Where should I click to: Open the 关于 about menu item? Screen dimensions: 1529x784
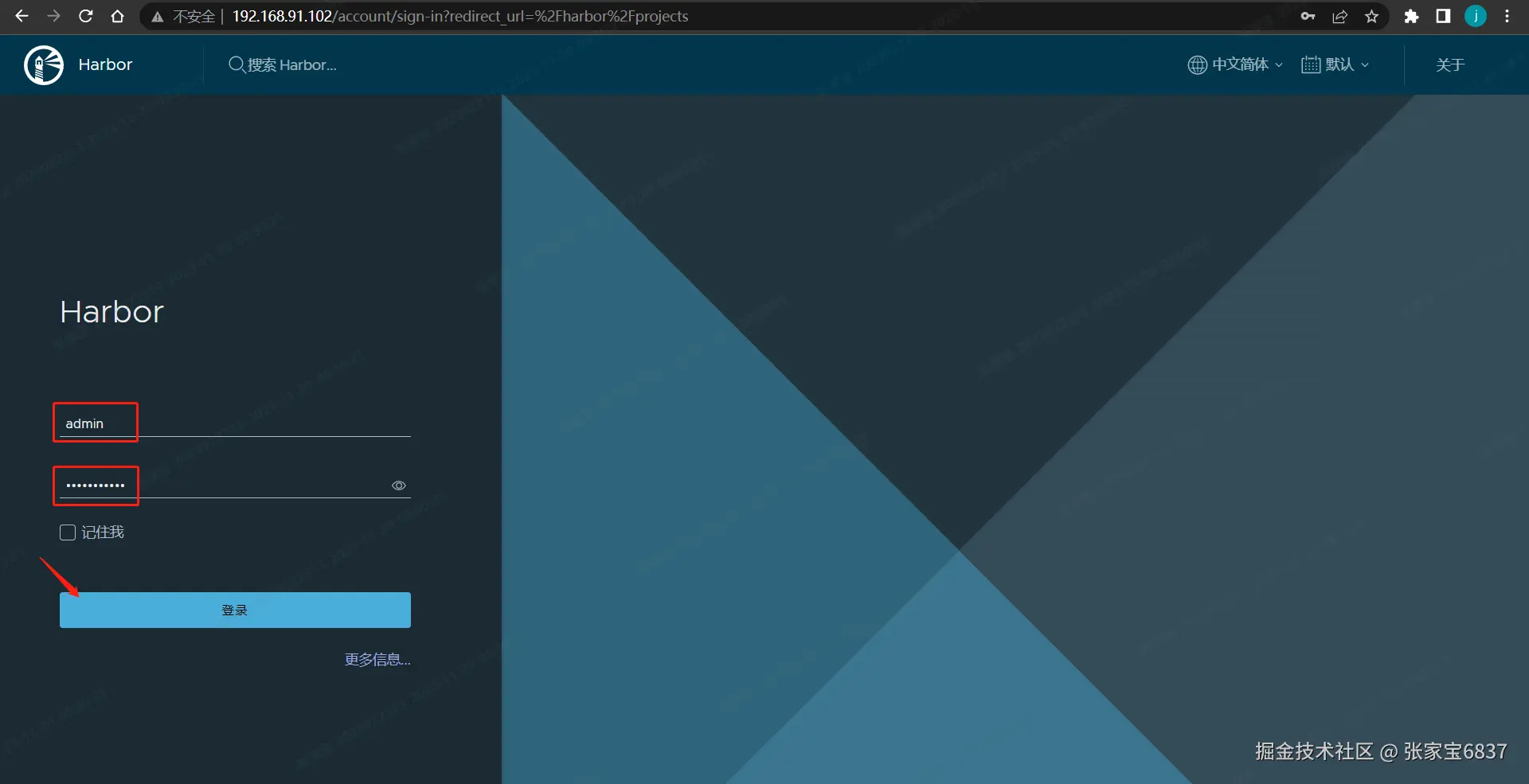tap(1450, 64)
